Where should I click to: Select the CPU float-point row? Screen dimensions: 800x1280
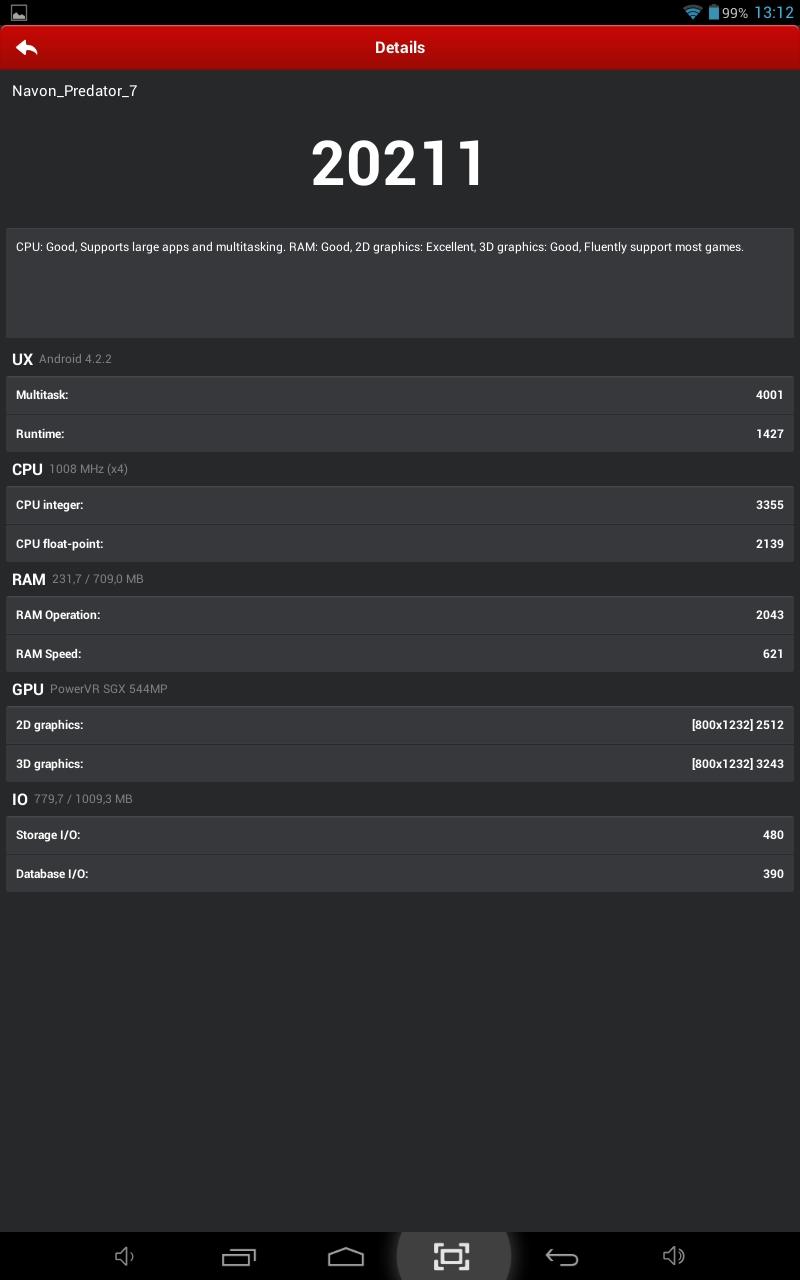click(400, 544)
